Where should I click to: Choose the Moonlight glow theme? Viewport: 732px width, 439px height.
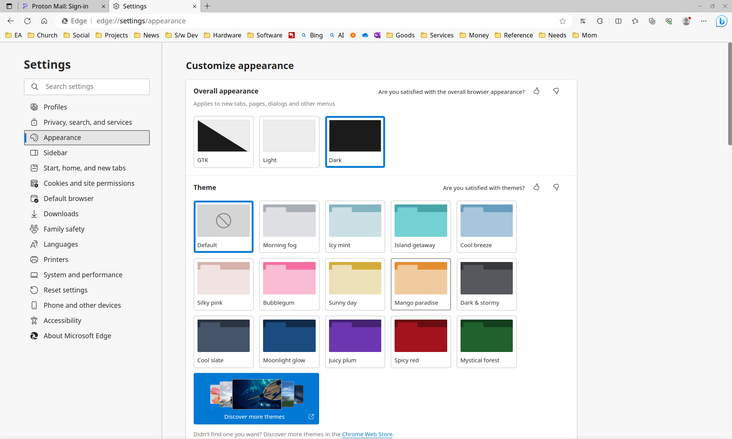coord(289,341)
